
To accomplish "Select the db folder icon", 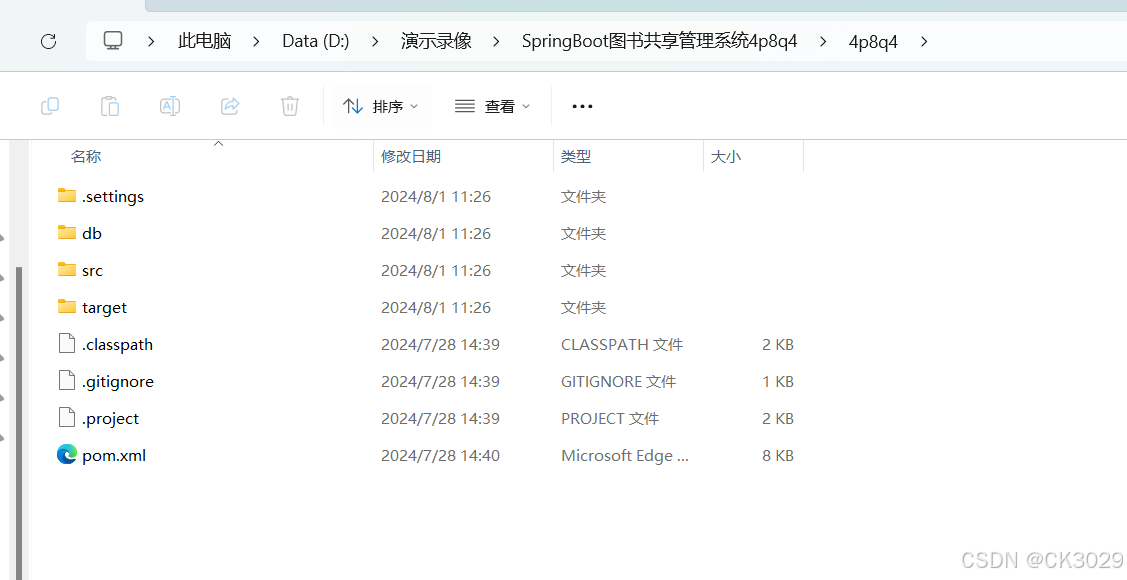I will click(x=67, y=232).
